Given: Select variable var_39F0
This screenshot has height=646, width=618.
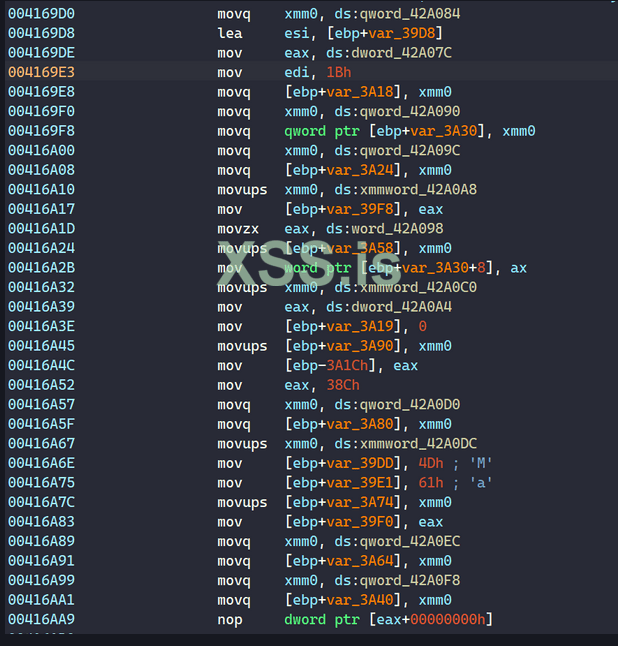Looking at the screenshot, I should [360, 522].
